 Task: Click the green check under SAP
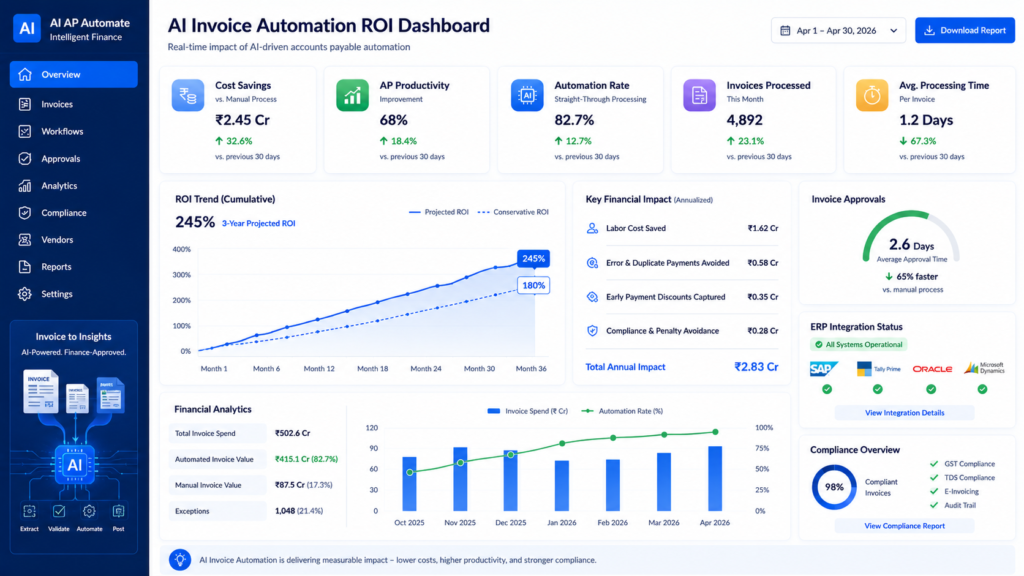[827, 389]
